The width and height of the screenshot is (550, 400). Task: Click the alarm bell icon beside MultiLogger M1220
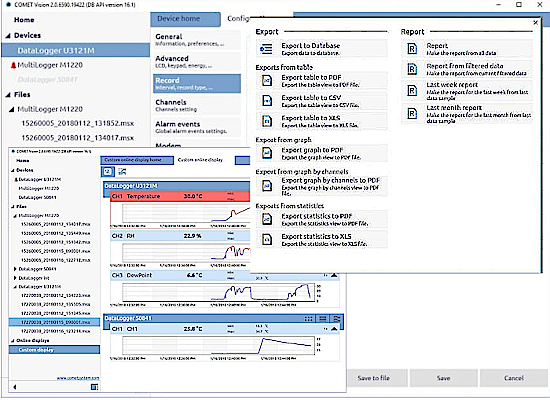13,65
